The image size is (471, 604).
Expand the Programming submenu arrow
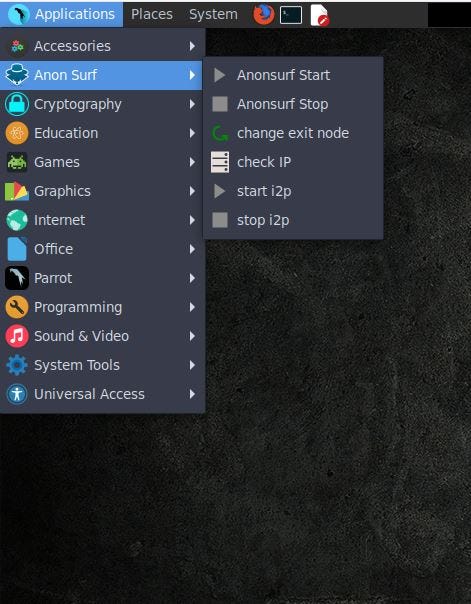point(192,307)
